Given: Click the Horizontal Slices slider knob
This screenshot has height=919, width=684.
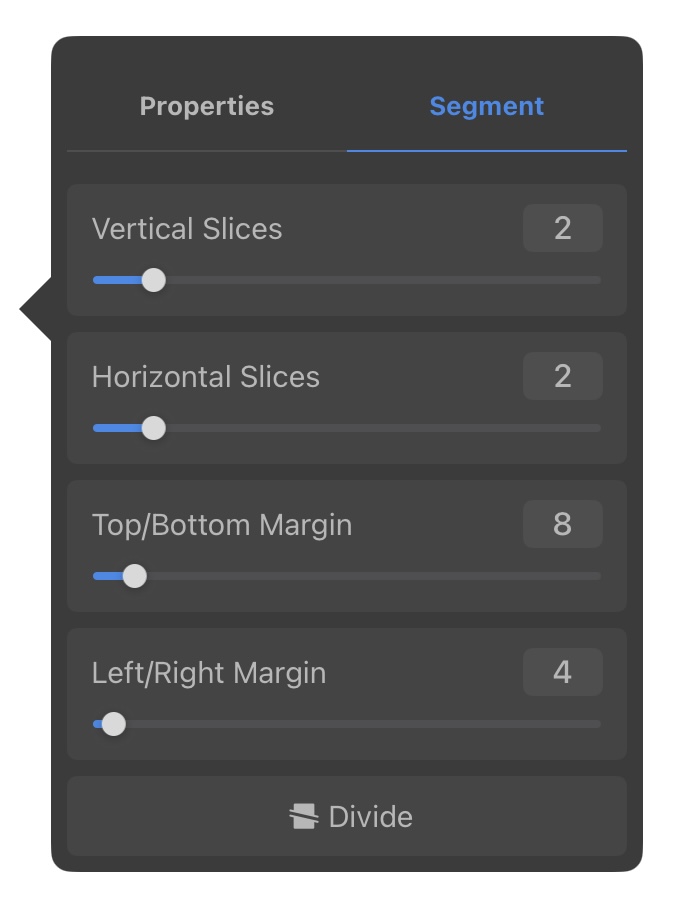Looking at the screenshot, I should [x=154, y=428].
